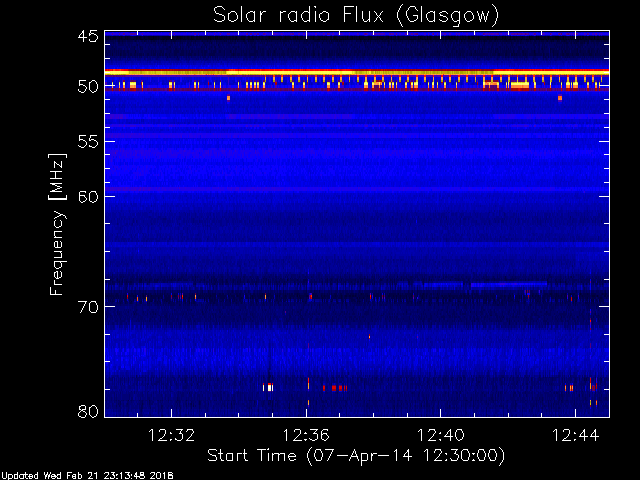
Task: Click the 45 frequency tick label
Action: point(88,36)
